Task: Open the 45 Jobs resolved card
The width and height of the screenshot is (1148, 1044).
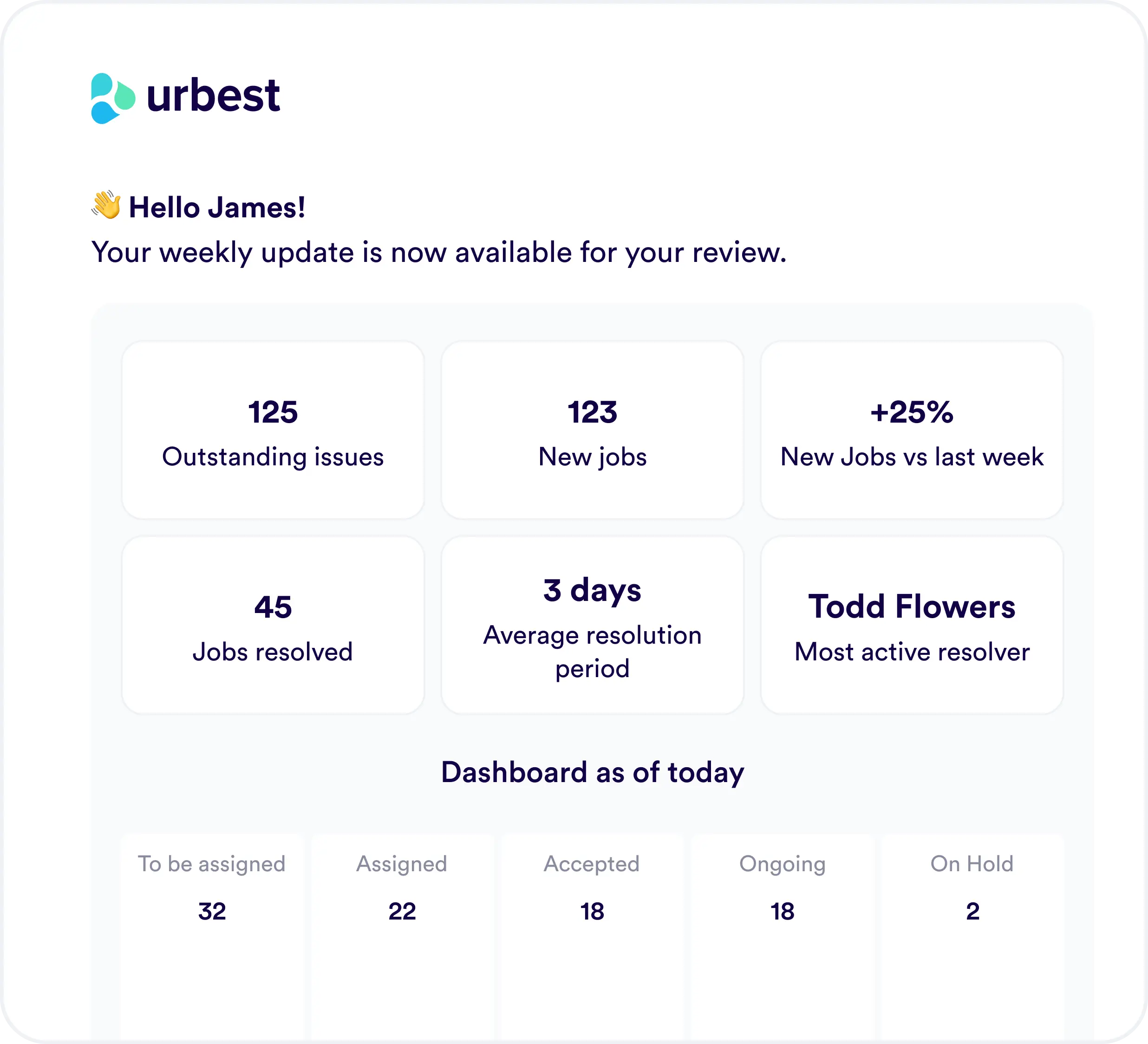Action: pyautogui.click(x=273, y=625)
